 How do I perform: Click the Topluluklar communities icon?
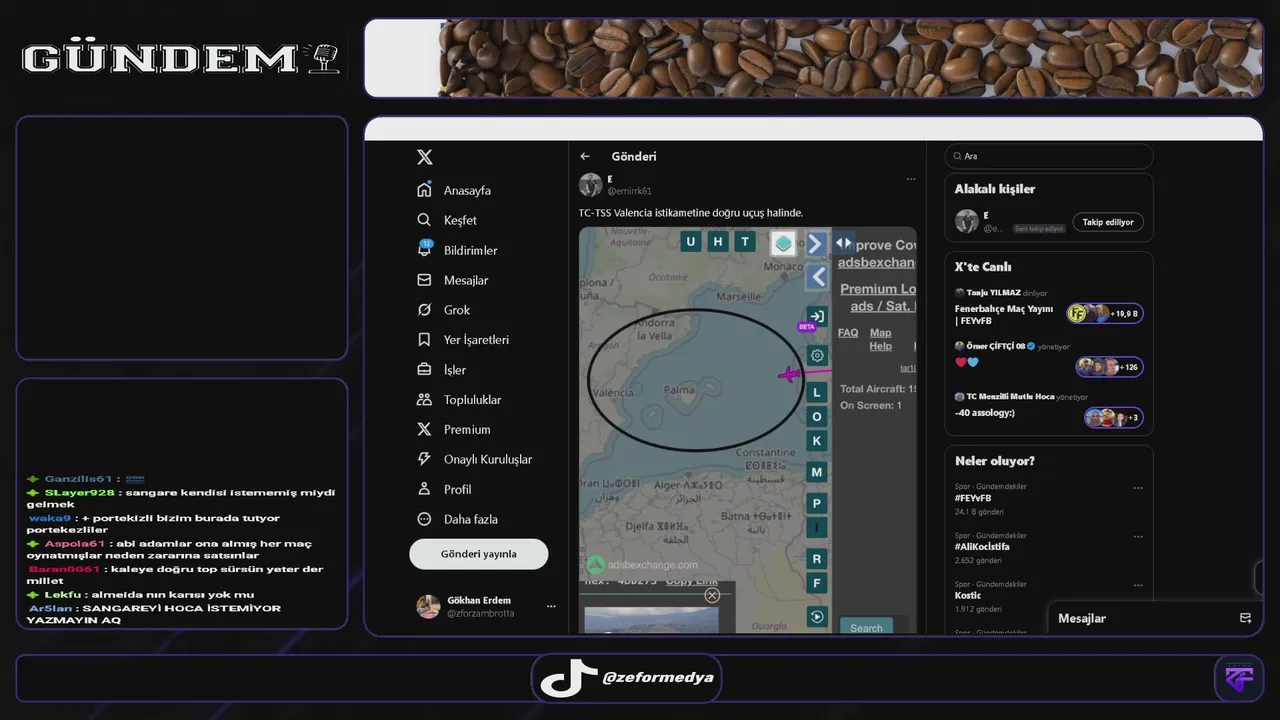(424, 400)
